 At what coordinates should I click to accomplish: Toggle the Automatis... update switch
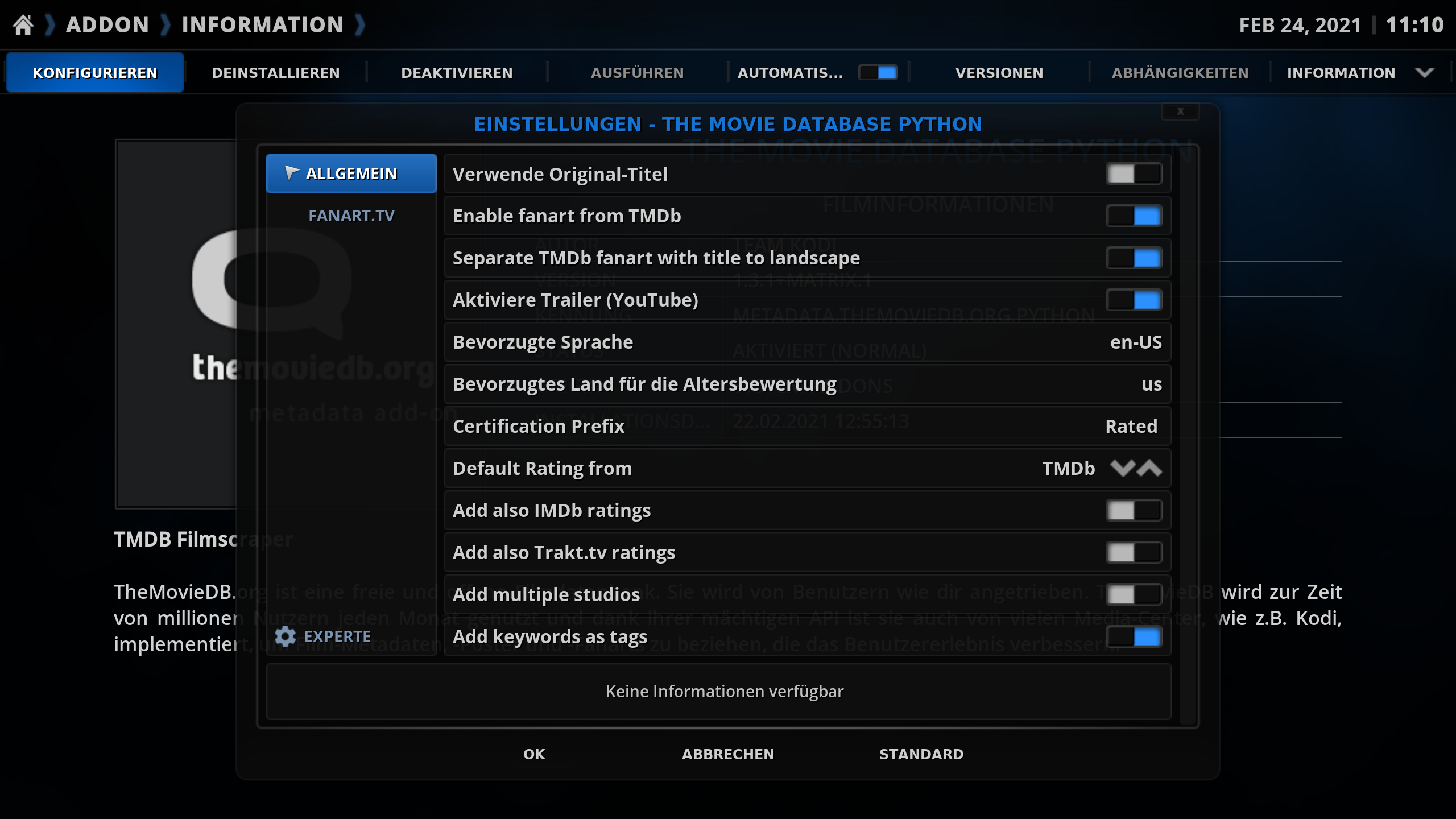click(878, 73)
